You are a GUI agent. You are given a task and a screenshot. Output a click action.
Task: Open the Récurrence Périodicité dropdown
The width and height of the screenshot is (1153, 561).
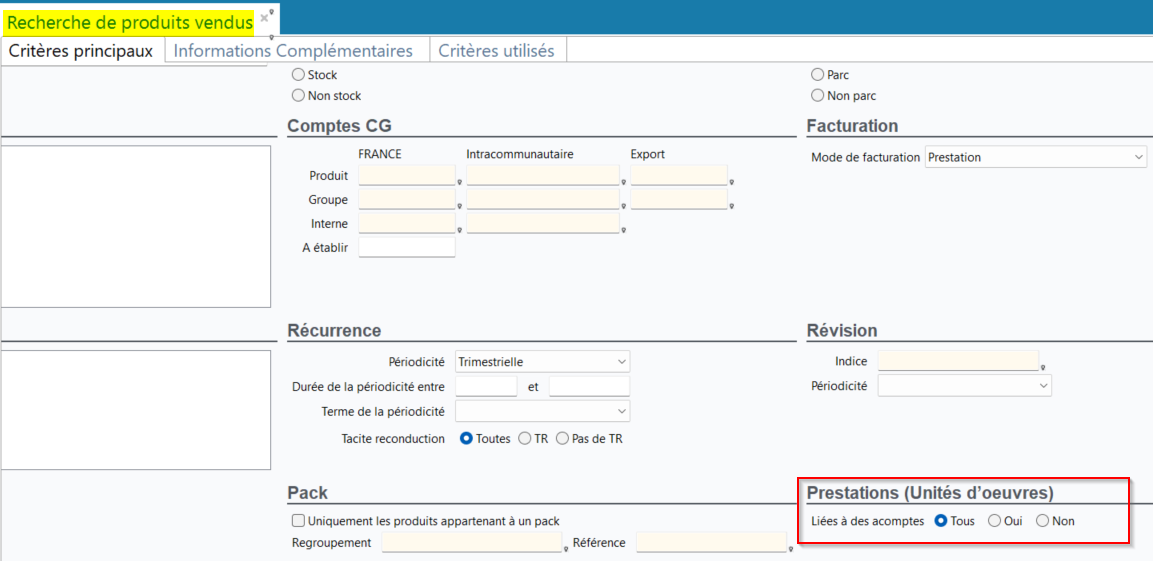click(543, 362)
